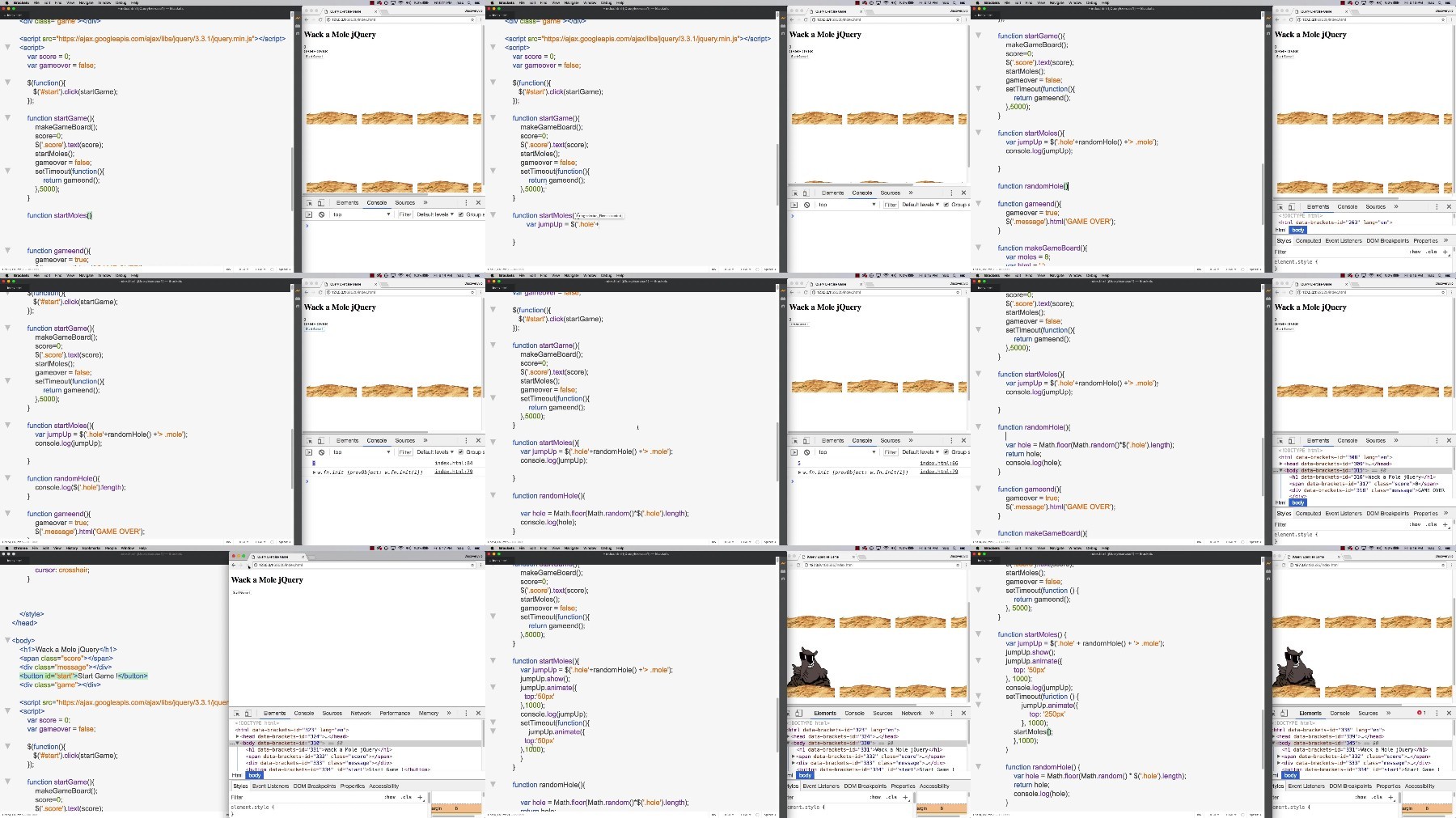
Task: Open the People menu in Chrome menu bar
Action: (111, 548)
